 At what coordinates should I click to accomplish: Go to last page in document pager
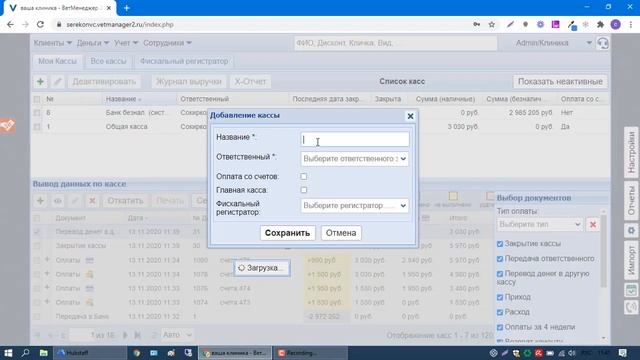(x=138, y=335)
